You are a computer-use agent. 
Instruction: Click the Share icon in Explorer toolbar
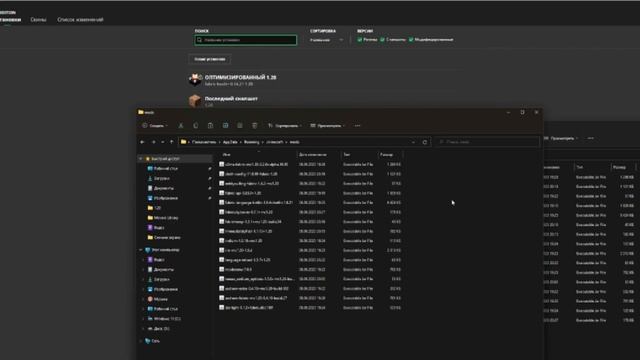pyautogui.click(x=240, y=126)
